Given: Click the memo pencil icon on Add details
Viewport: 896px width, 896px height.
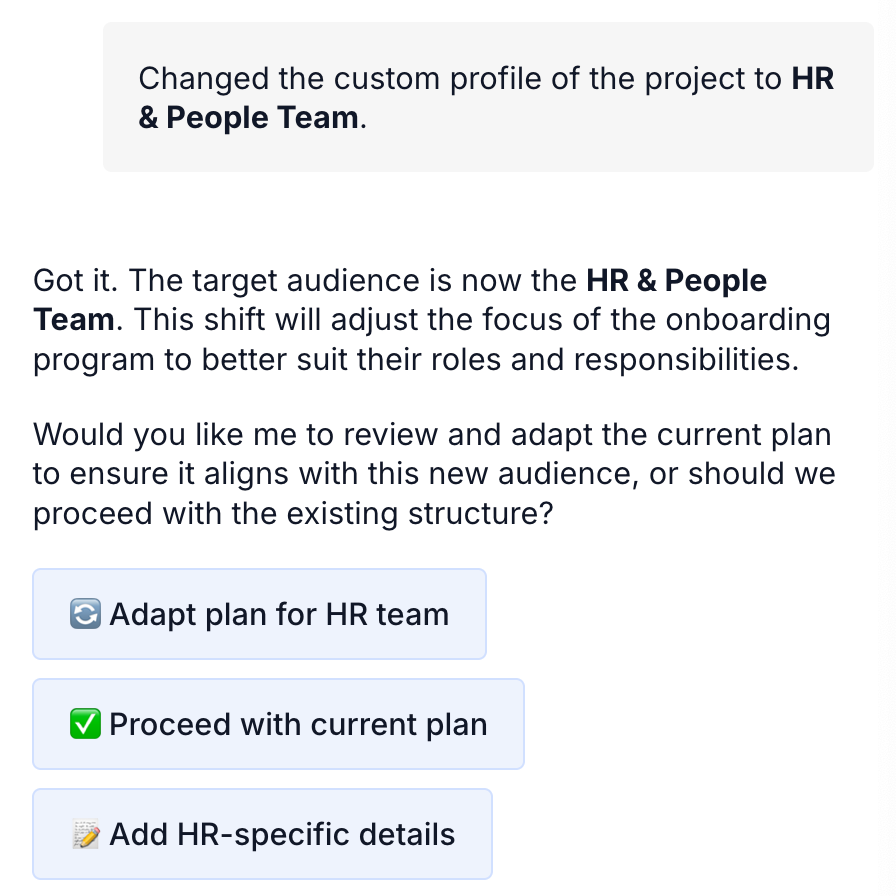Looking at the screenshot, I should coord(85,834).
